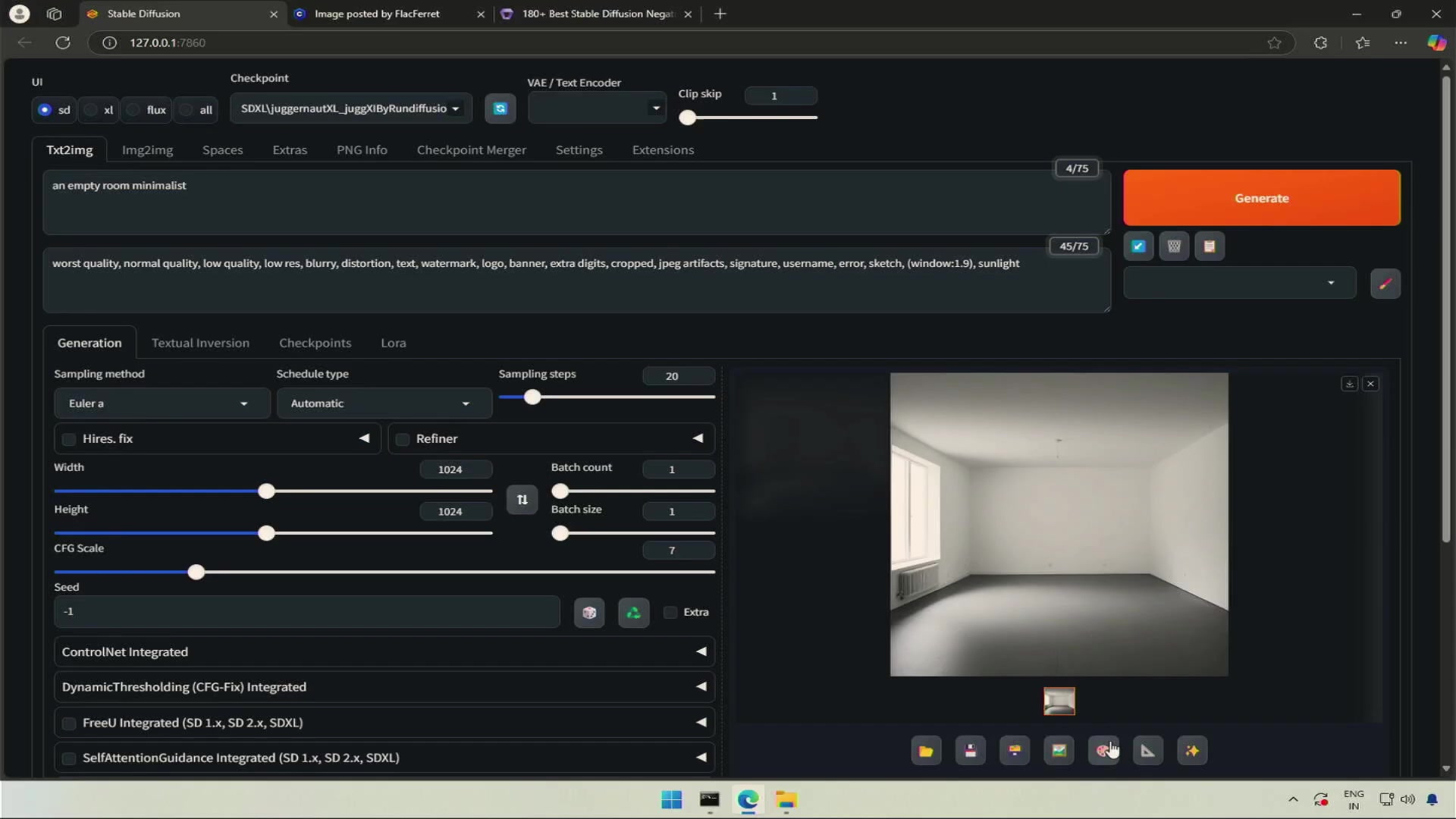Open the images output folder icon
1456x819 pixels.
pos(926,751)
